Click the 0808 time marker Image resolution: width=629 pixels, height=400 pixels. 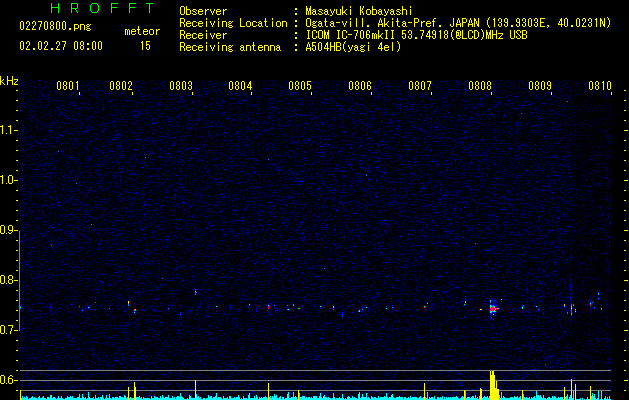(x=480, y=86)
